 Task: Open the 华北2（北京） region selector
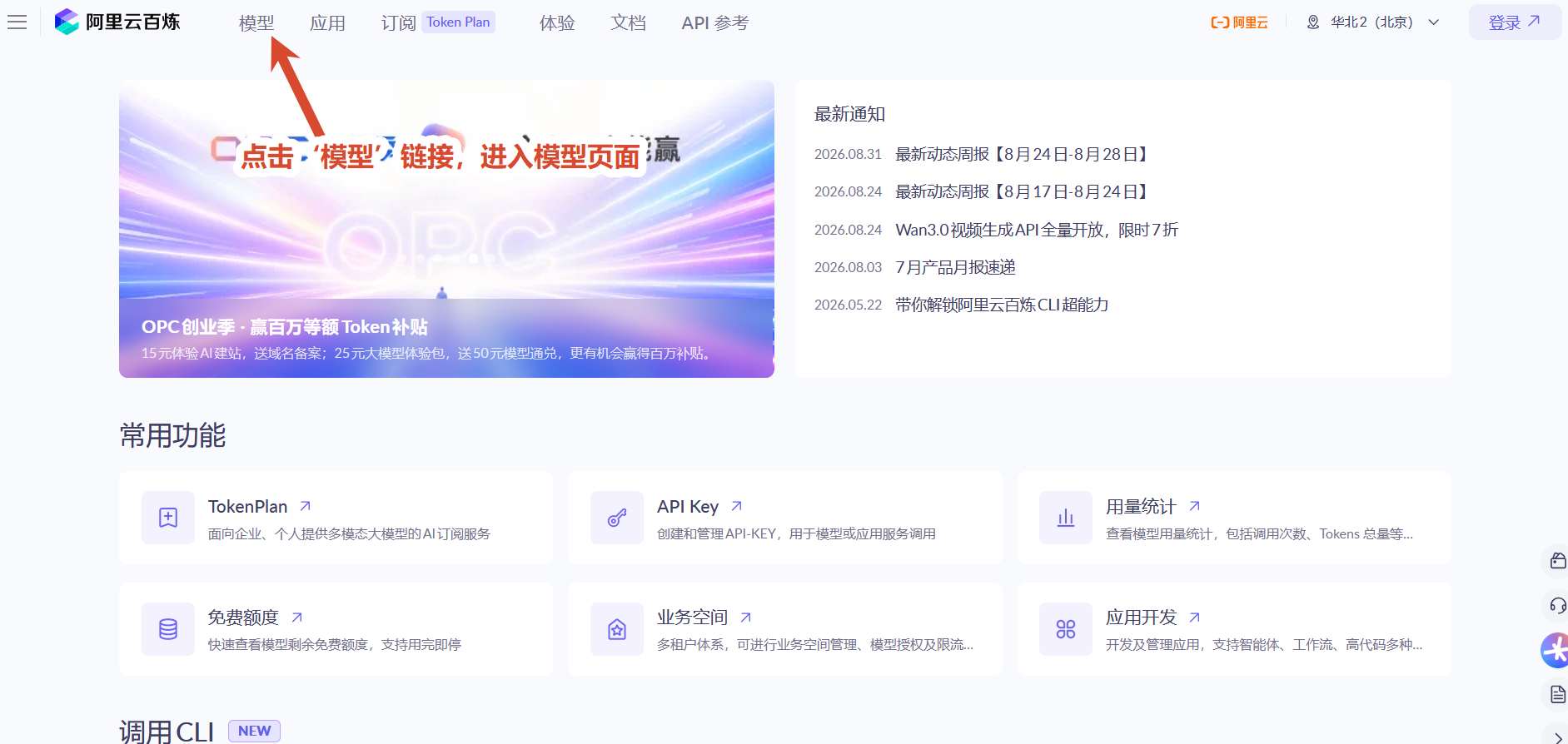tap(1372, 22)
